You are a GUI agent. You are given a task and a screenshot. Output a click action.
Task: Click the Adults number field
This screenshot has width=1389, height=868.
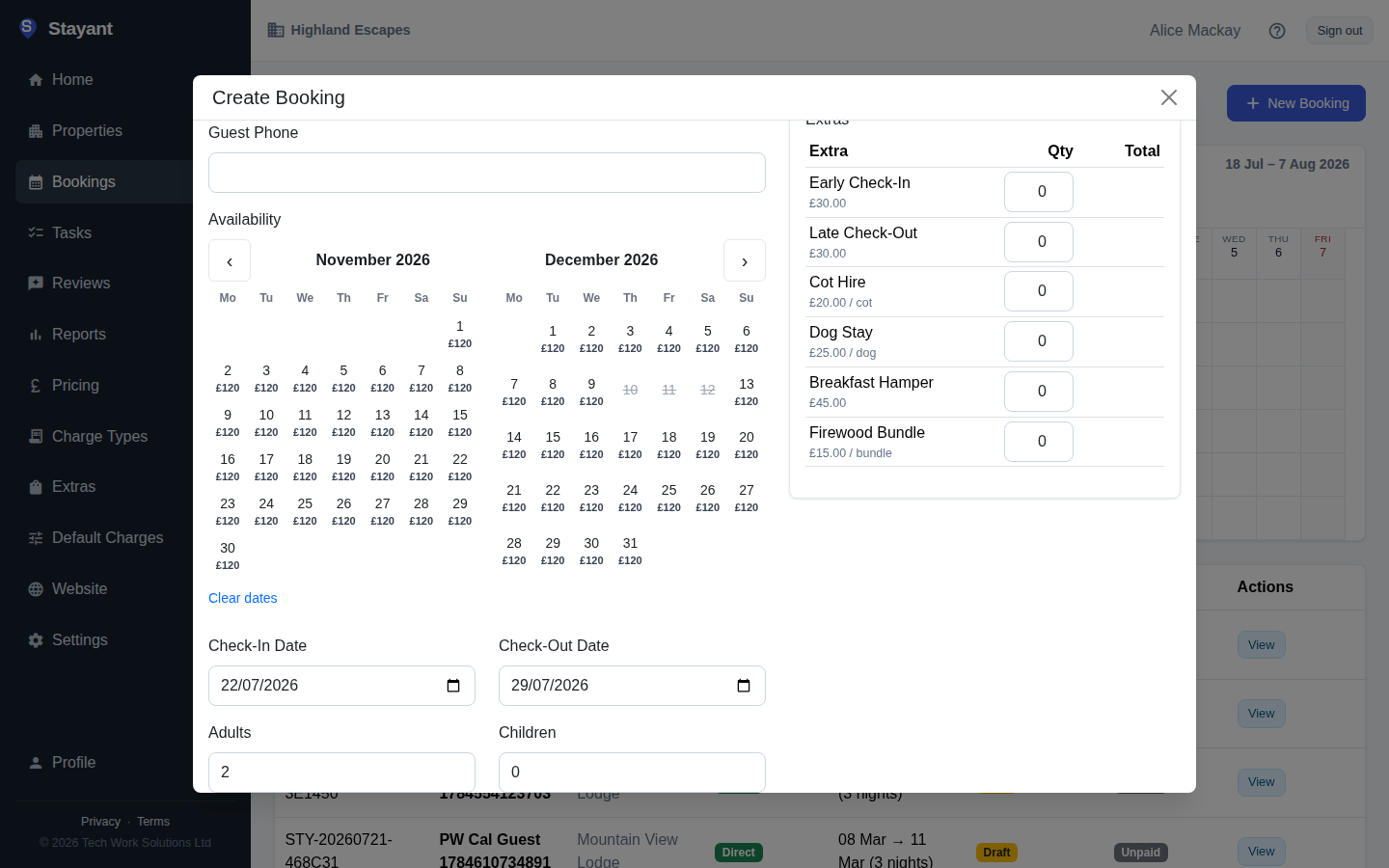[x=341, y=772]
